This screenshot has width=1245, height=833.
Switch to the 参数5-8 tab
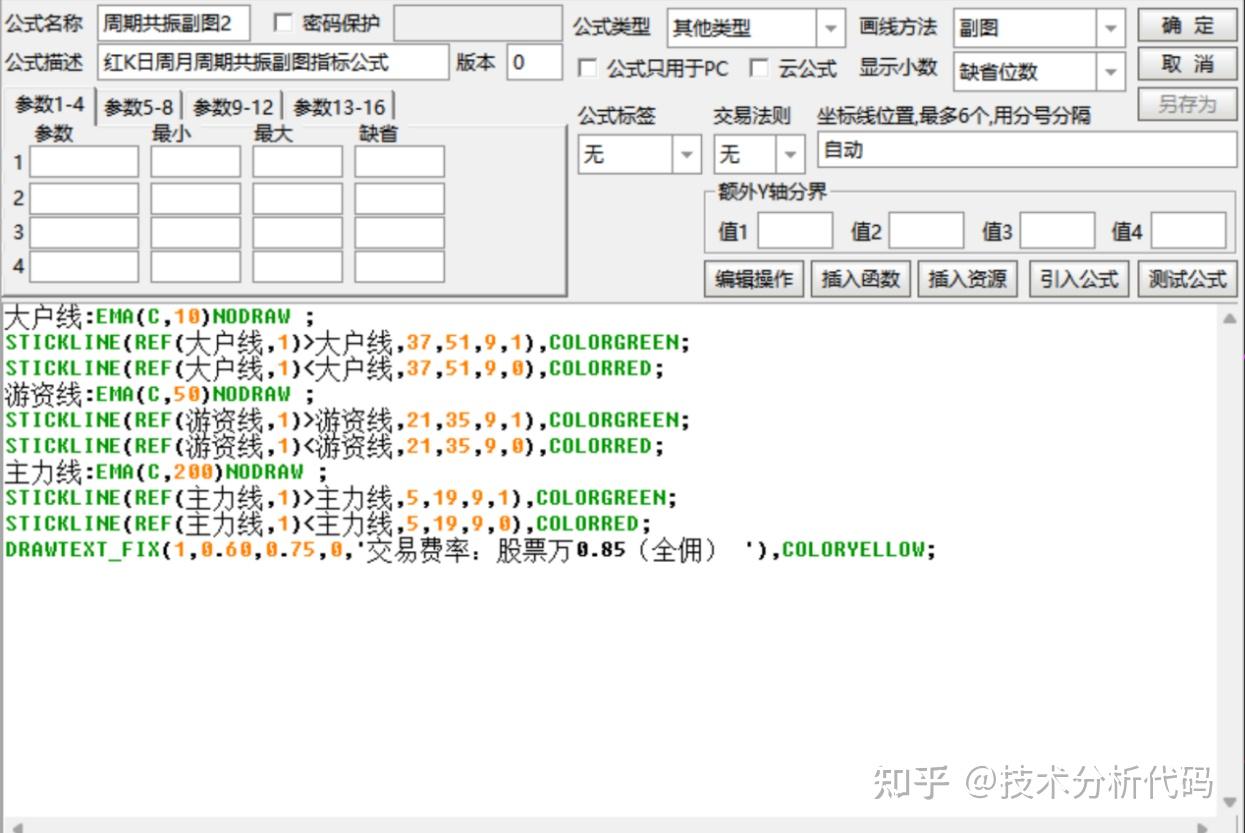(x=138, y=107)
